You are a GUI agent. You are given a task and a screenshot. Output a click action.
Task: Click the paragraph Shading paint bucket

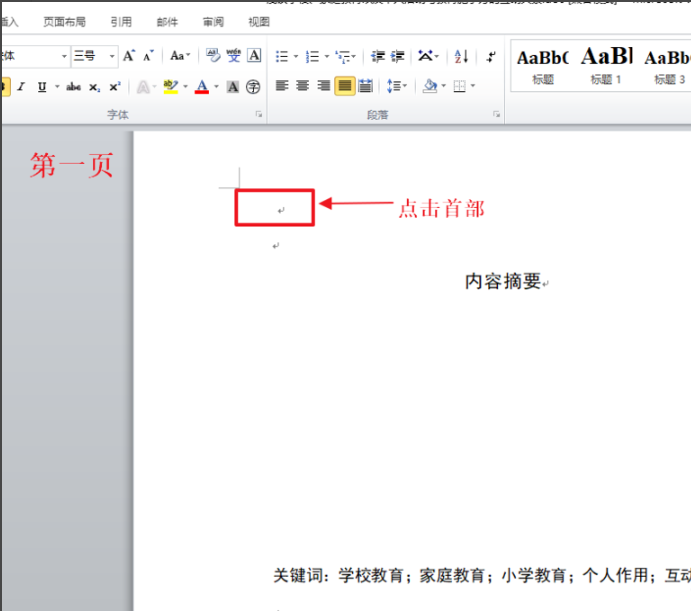click(x=430, y=86)
